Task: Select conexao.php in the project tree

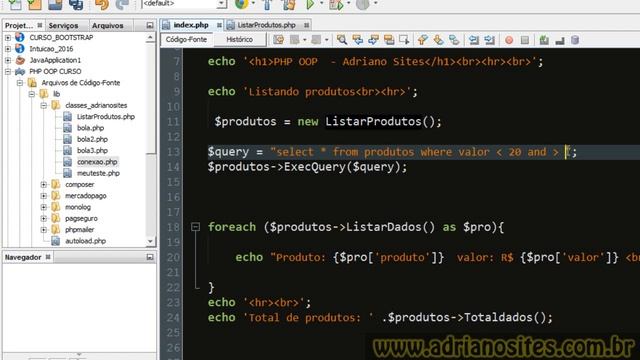Action: tap(97, 162)
